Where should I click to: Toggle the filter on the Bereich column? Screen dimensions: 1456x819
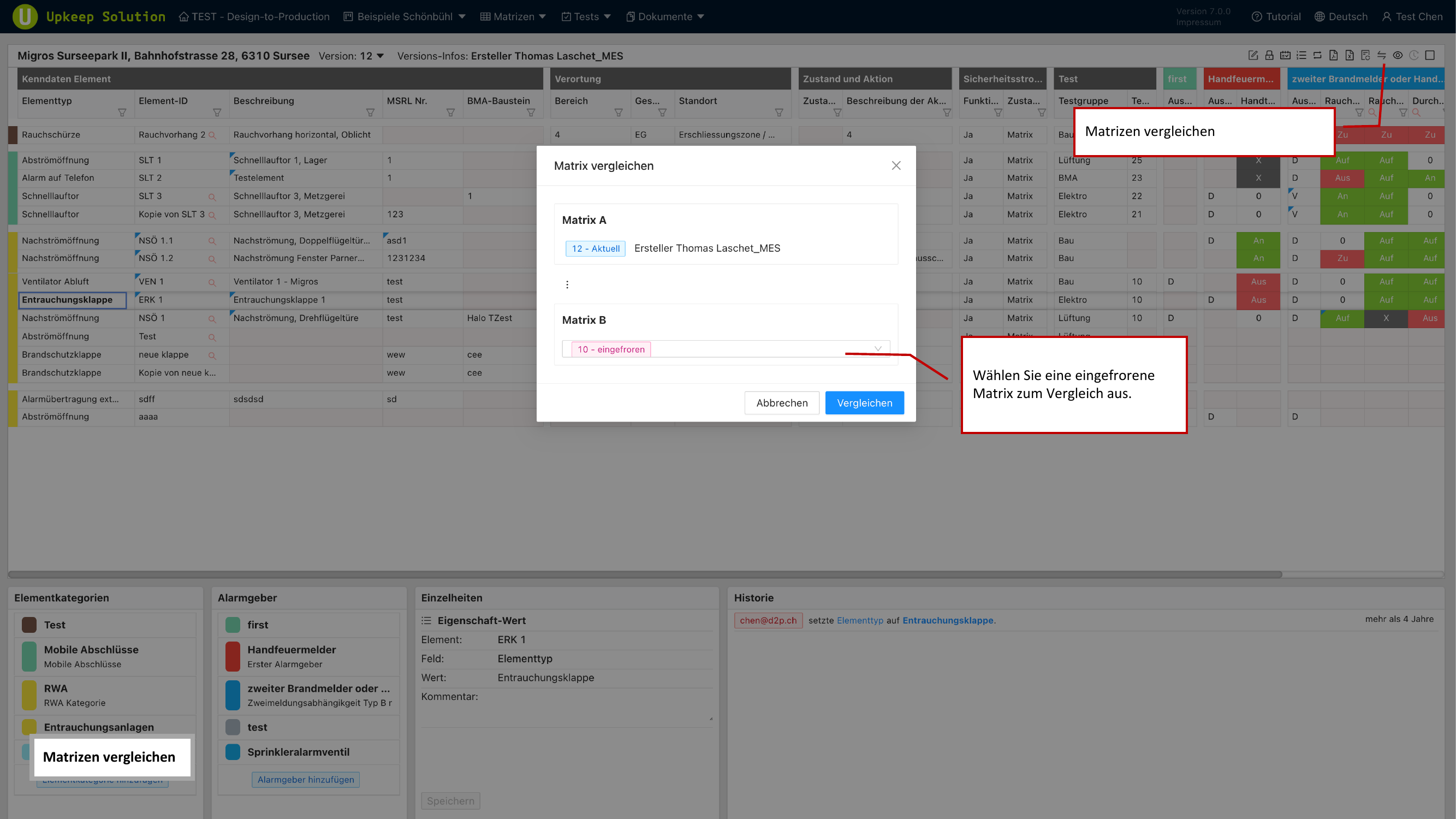(x=620, y=112)
